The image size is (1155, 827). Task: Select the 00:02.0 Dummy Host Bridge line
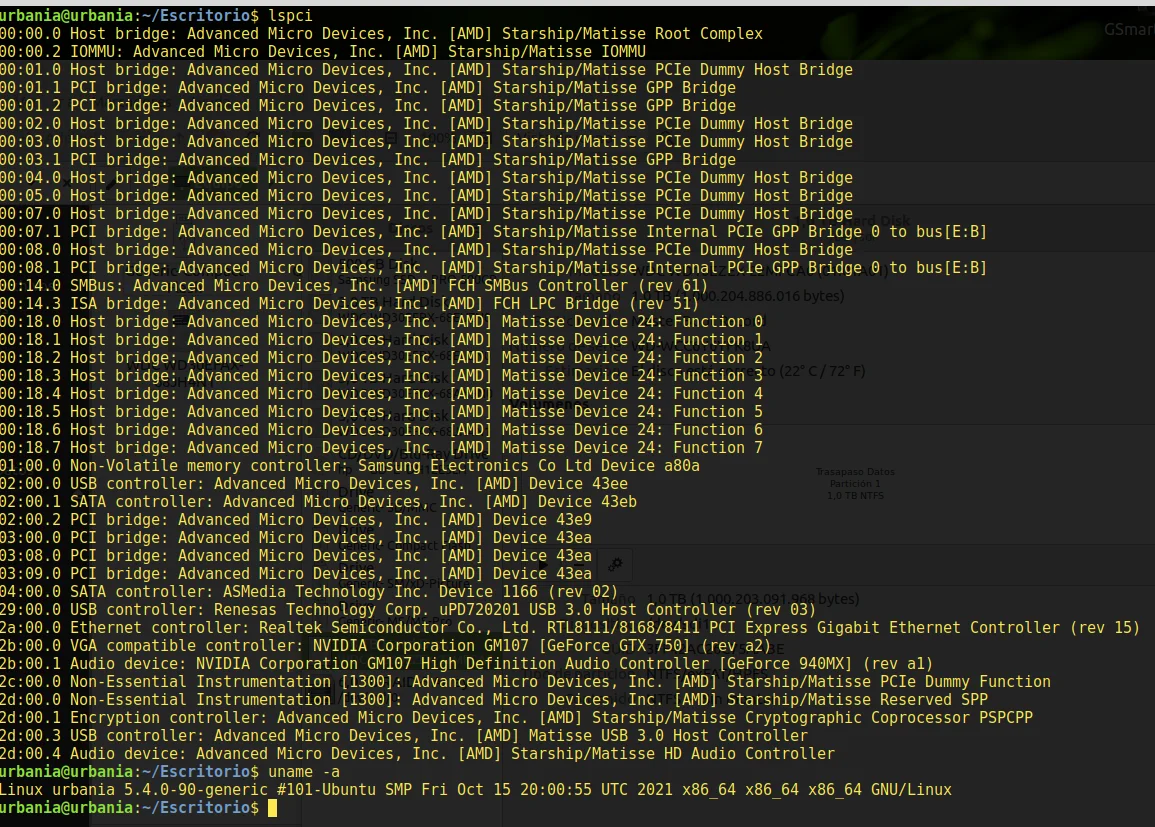pos(426,124)
